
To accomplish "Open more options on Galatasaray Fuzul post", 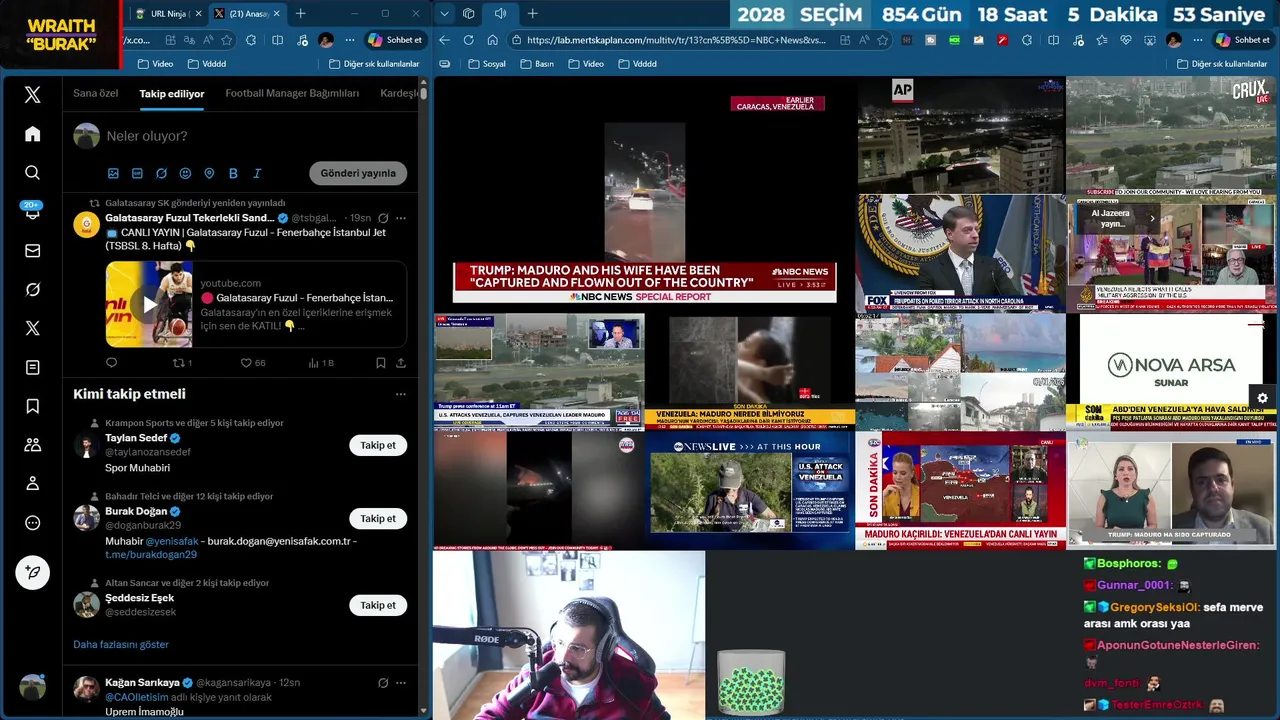I will (x=401, y=218).
